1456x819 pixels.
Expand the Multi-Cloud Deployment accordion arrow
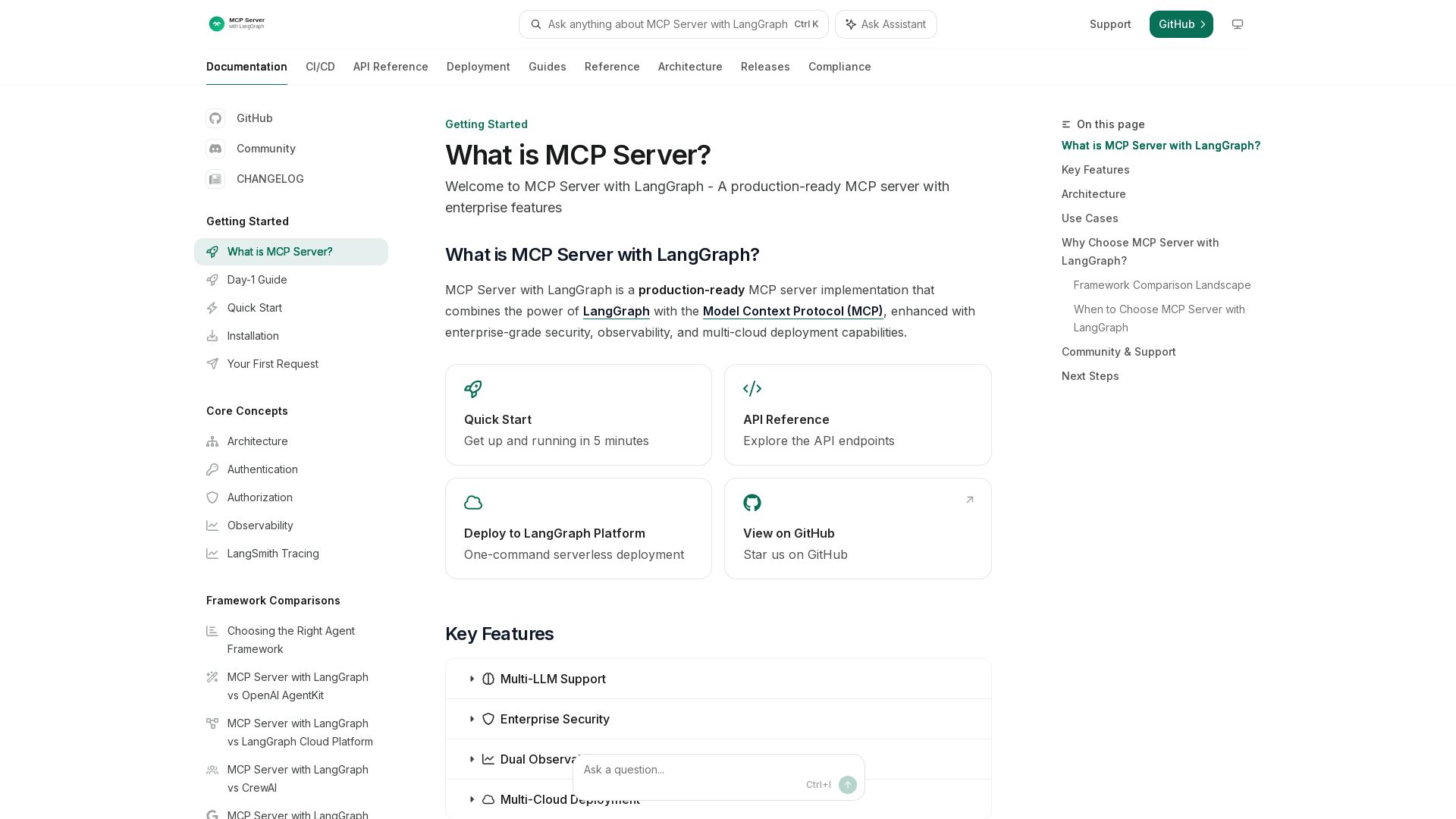(x=472, y=799)
